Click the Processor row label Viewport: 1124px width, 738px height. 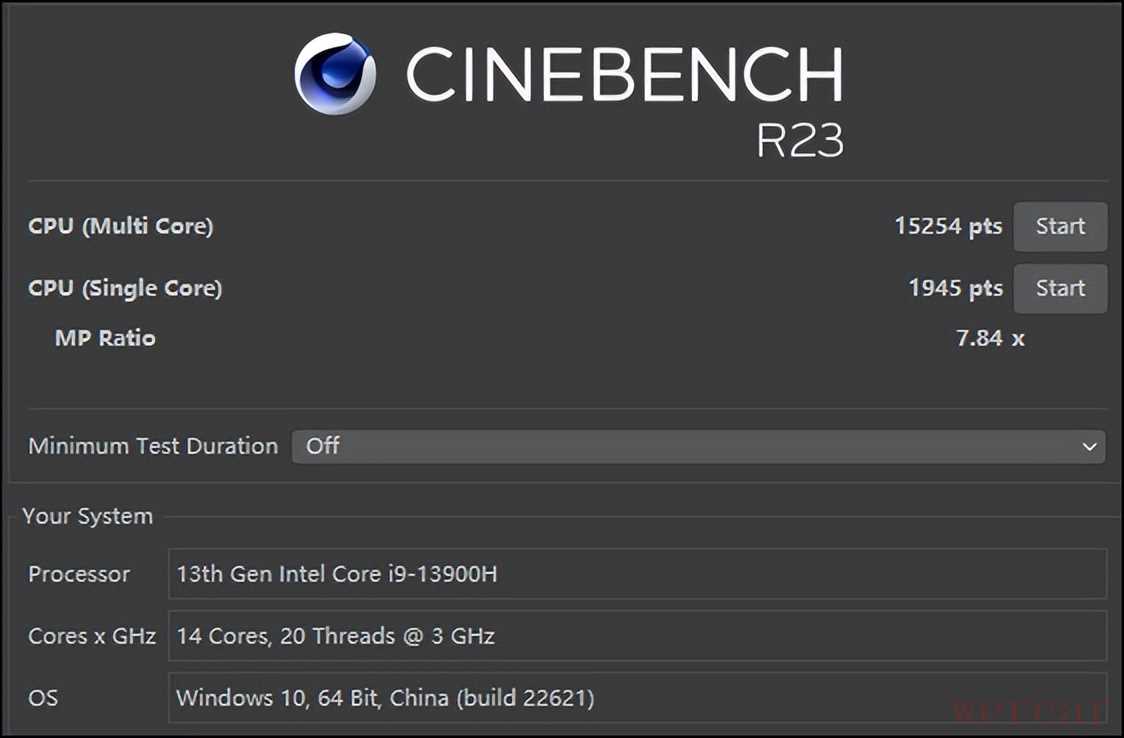79,574
